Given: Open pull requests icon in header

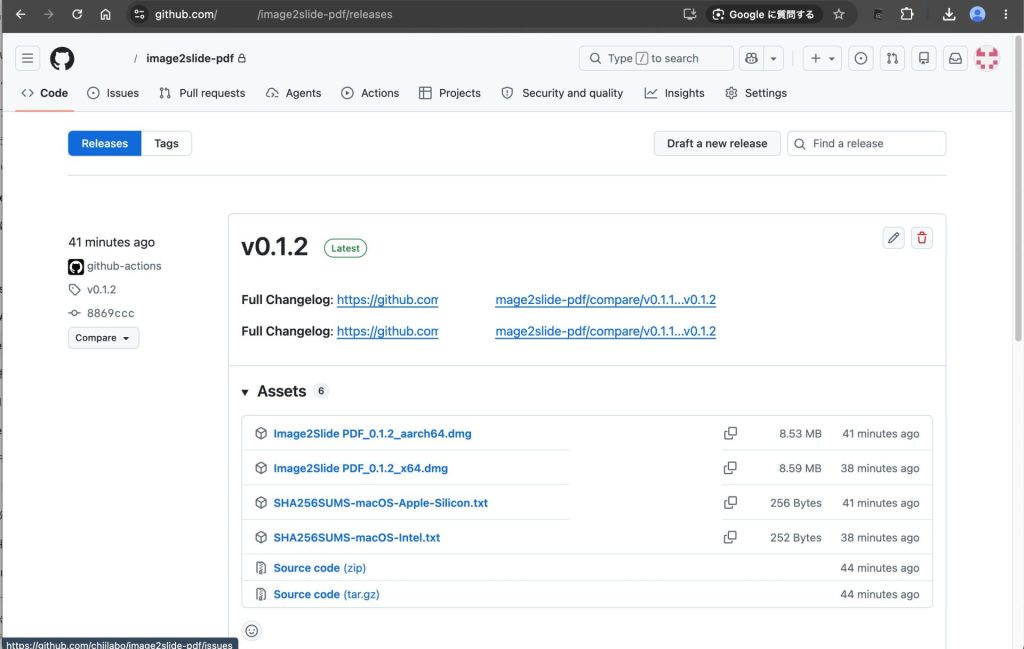Looking at the screenshot, I should click(x=892, y=58).
